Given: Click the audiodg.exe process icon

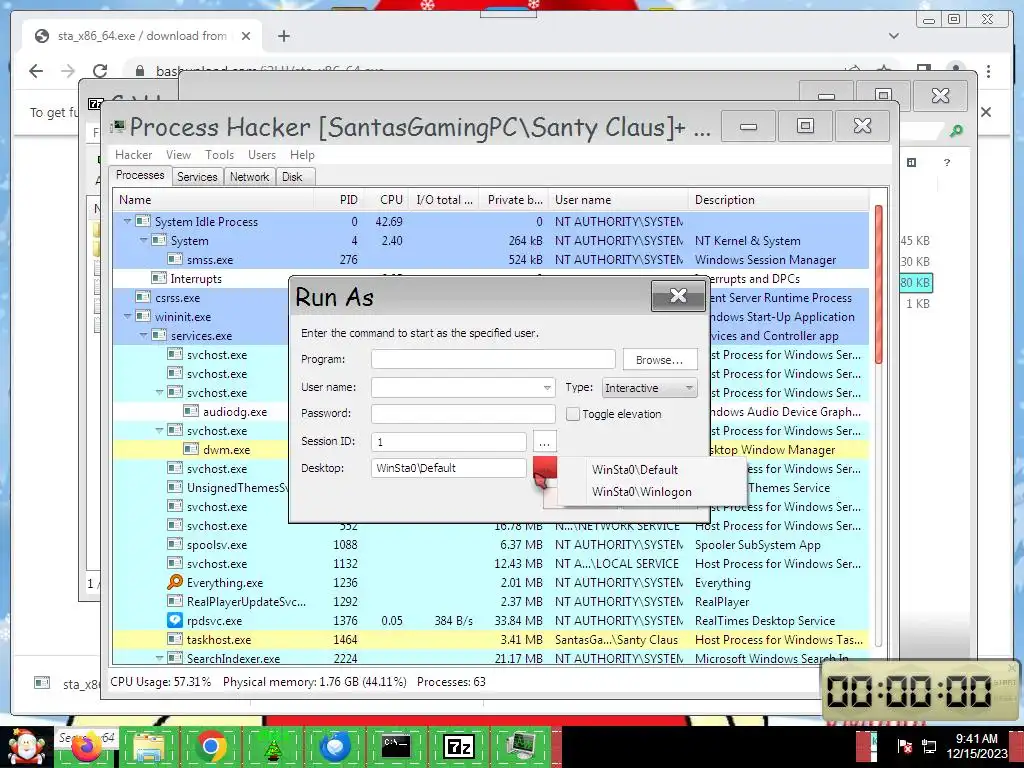Looking at the screenshot, I should tap(191, 411).
